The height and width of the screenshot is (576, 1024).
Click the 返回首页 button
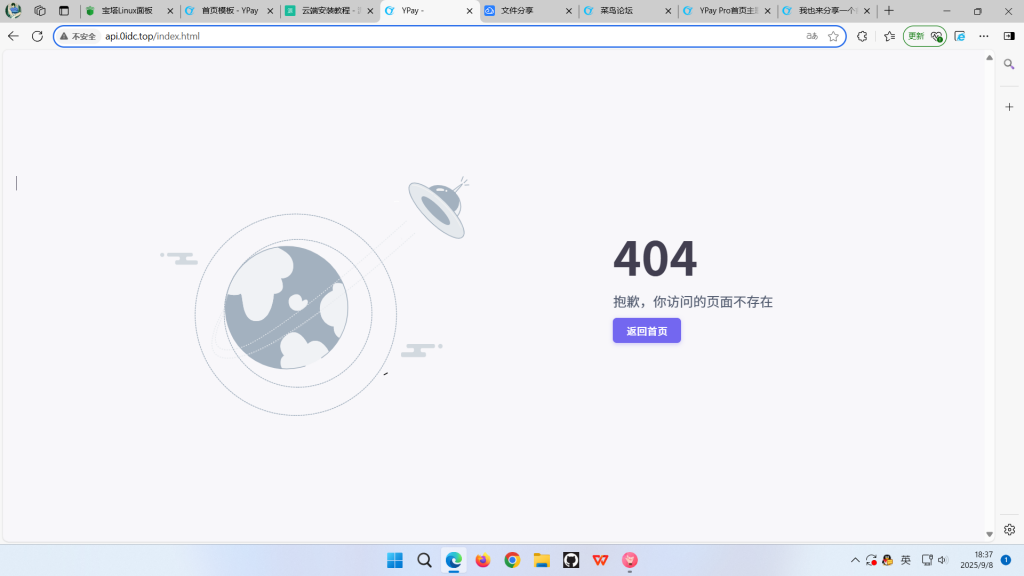(x=646, y=330)
